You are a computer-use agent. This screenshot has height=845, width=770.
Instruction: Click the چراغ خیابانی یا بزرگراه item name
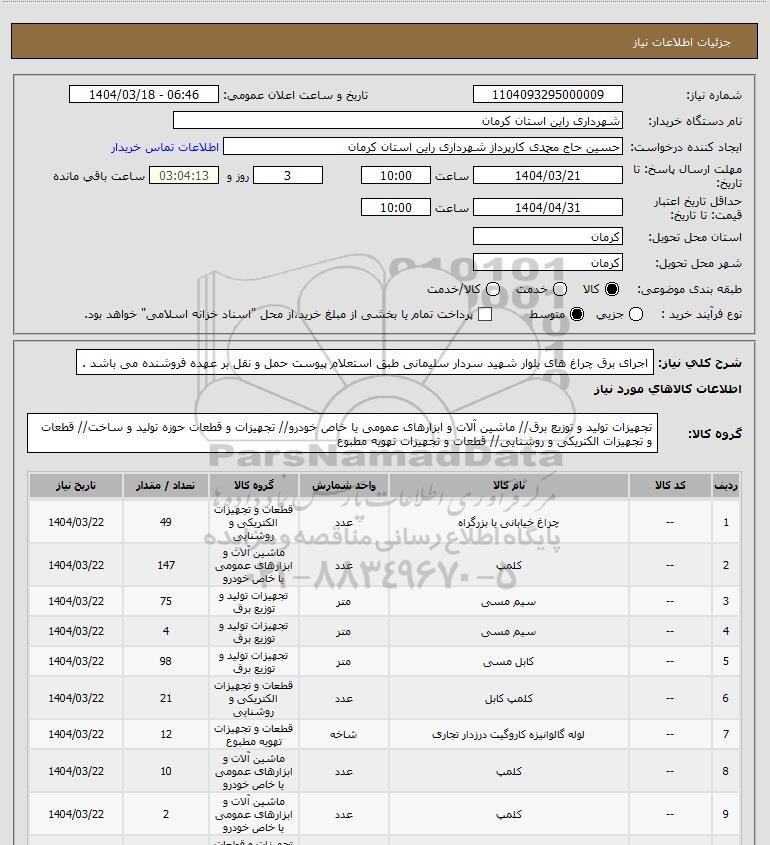[x=509, y=522]
